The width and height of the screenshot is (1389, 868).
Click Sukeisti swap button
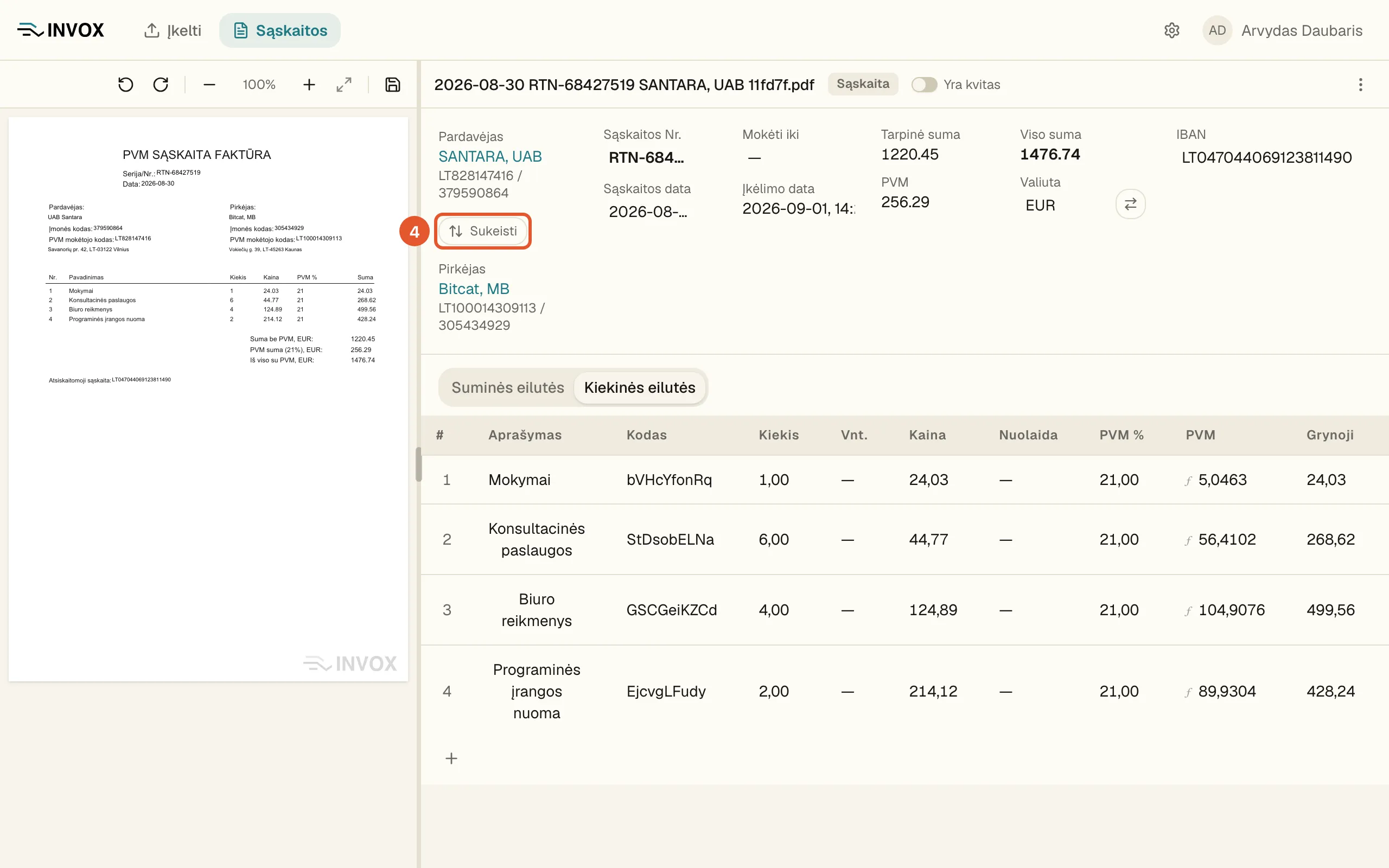click(x=483, y=231)
